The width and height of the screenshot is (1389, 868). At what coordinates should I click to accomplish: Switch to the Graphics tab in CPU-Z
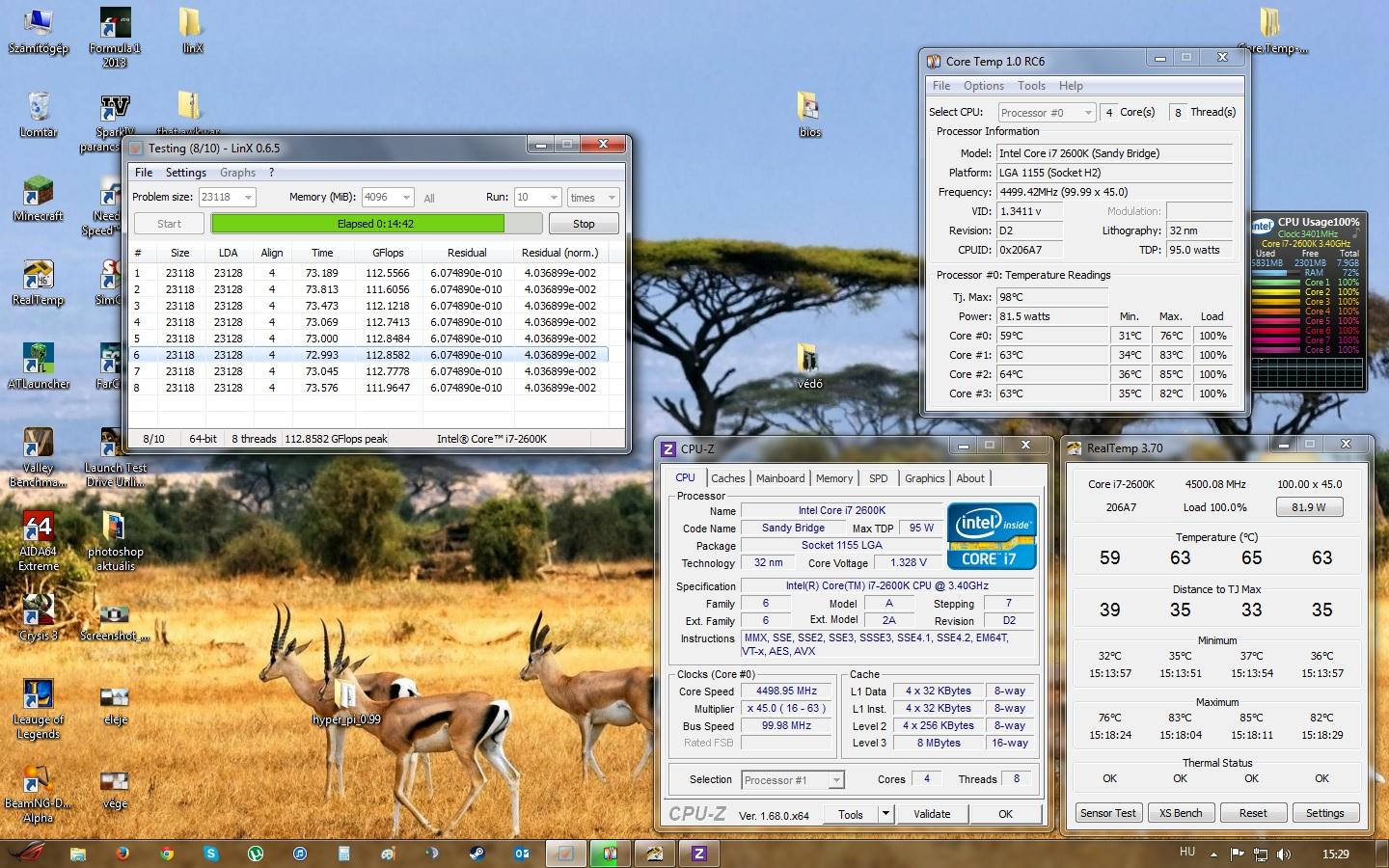pyautogui.click(x=924, y=478)
